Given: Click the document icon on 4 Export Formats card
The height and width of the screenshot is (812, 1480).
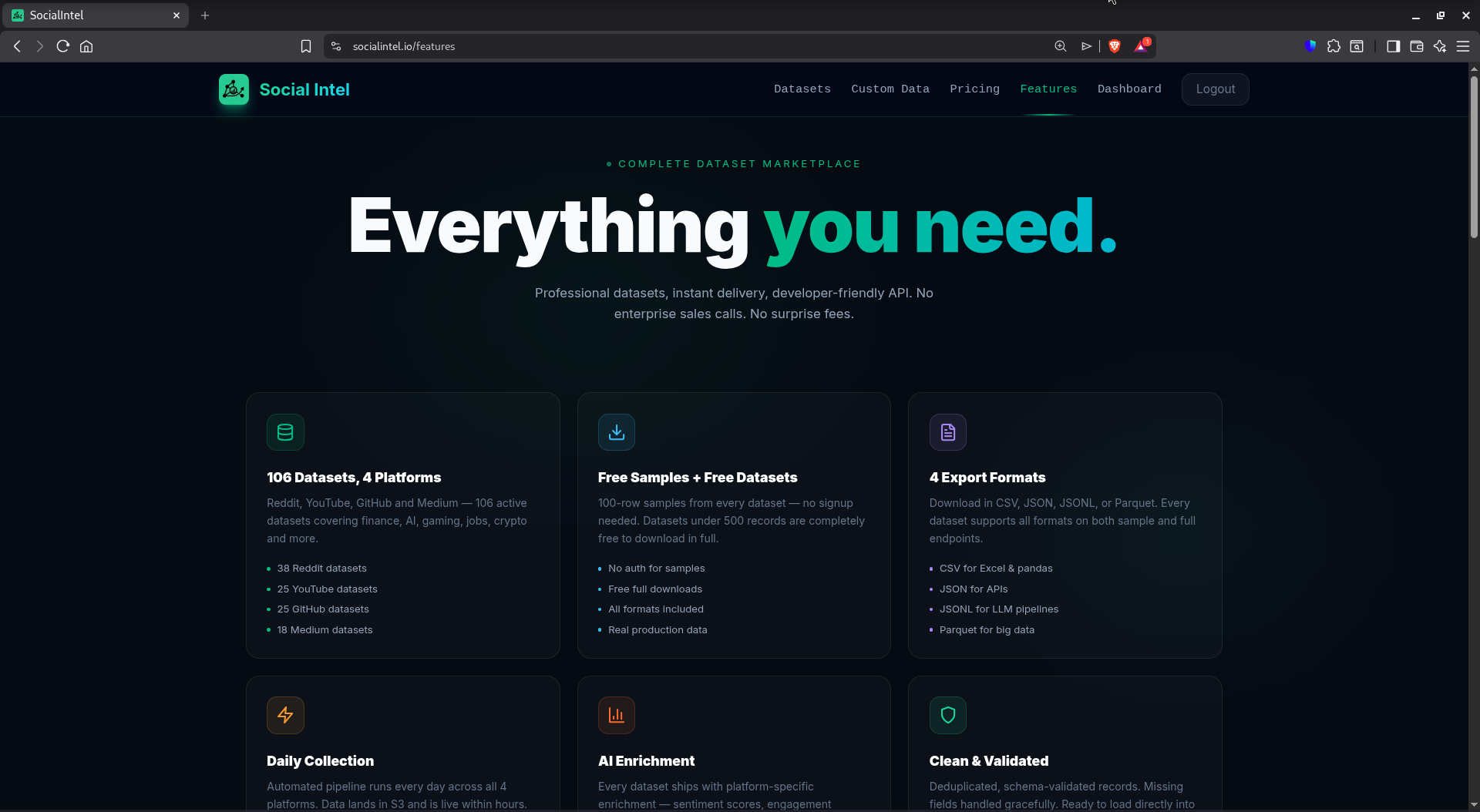Looking at the screenshot, I should pos(947,431).
